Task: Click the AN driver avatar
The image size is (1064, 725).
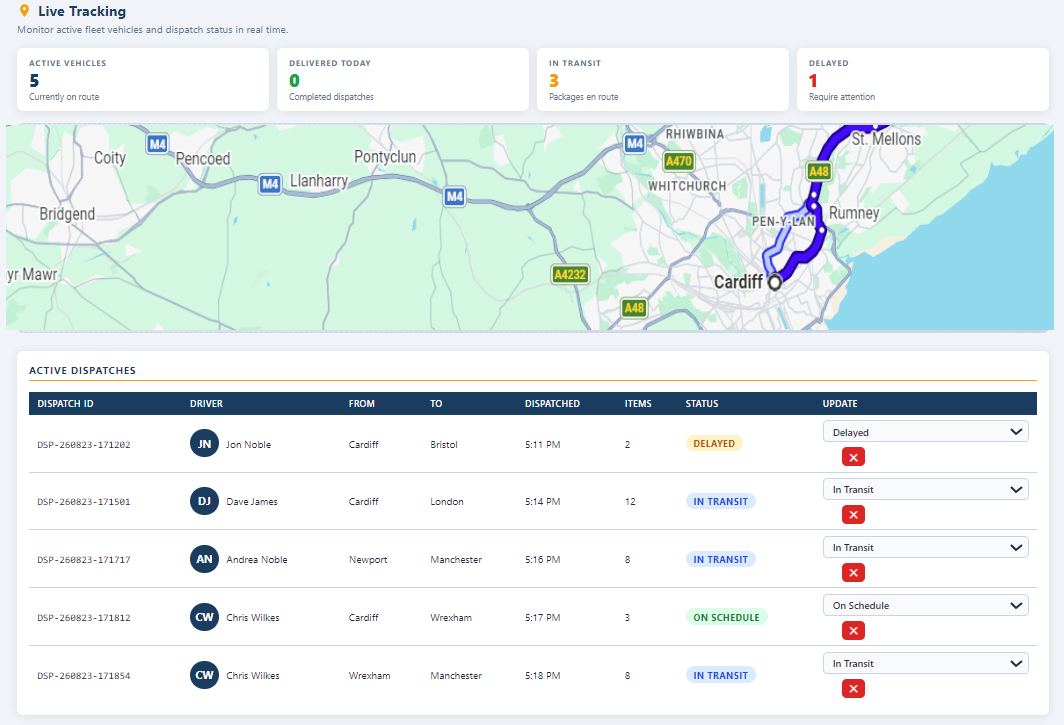Action: pyautogui.click(x=204, y=559)
